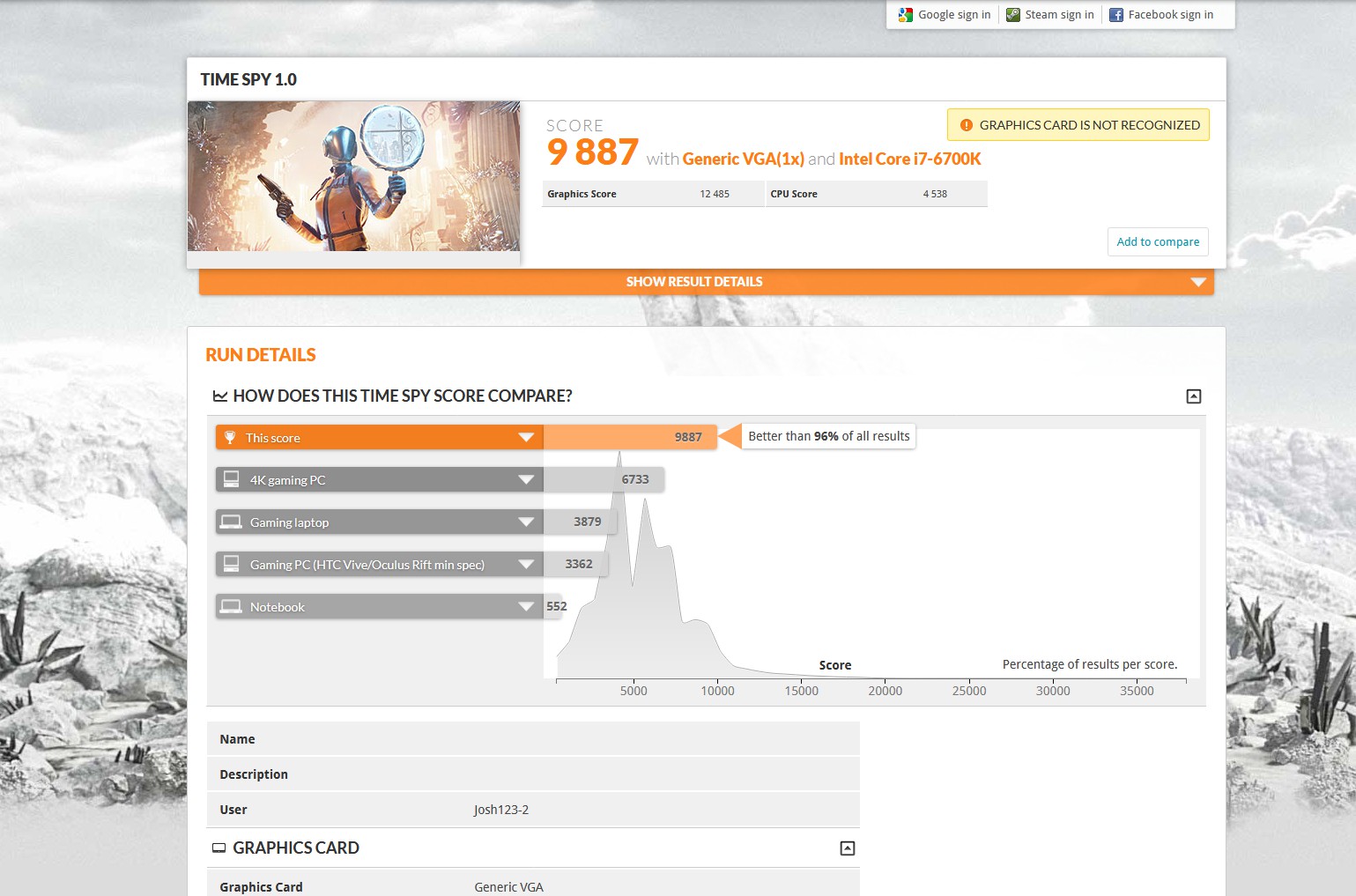Click the 20000 label on chart axis

[885, 691]
